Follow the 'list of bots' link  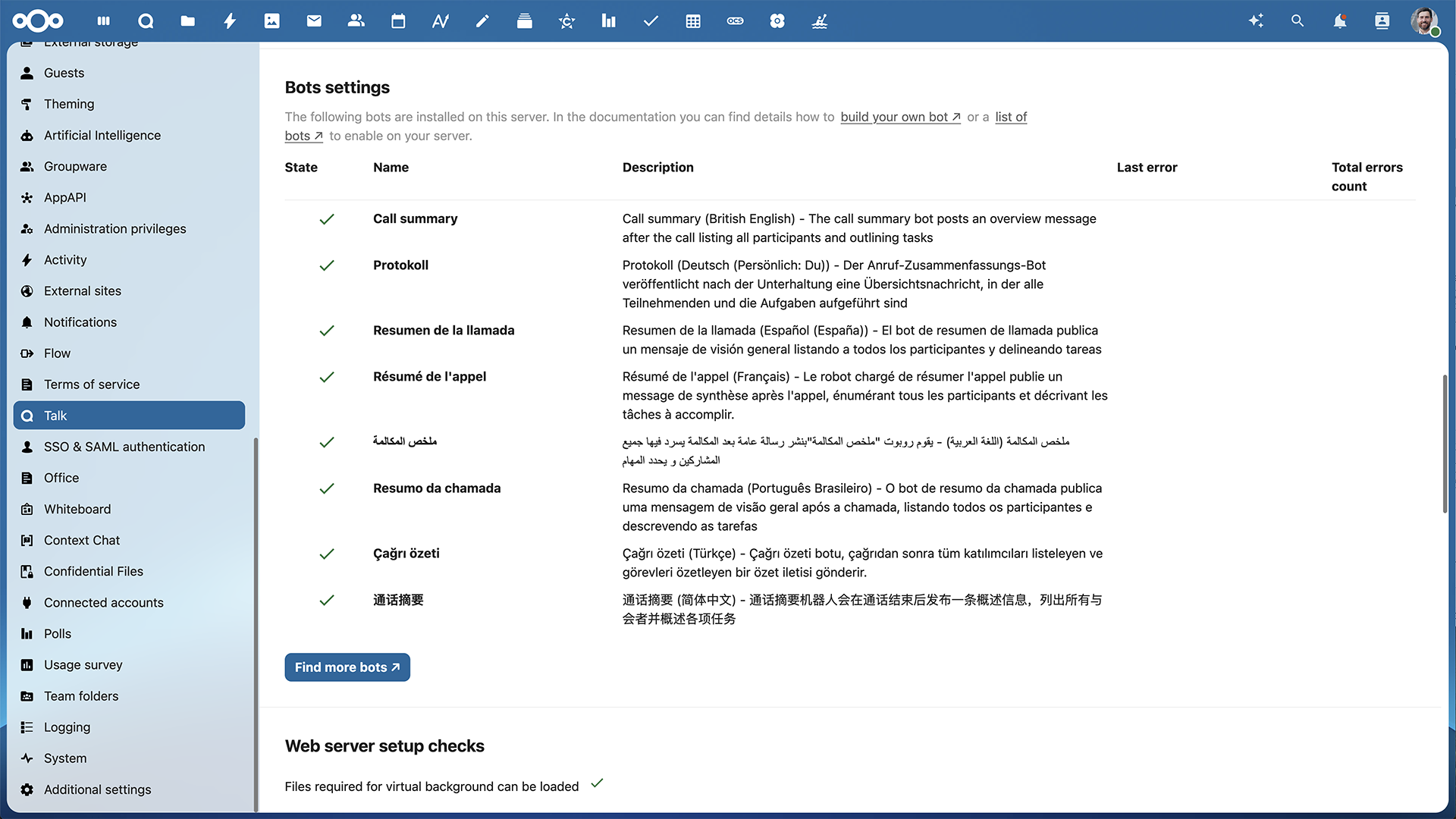click(x=1011, y=117)
